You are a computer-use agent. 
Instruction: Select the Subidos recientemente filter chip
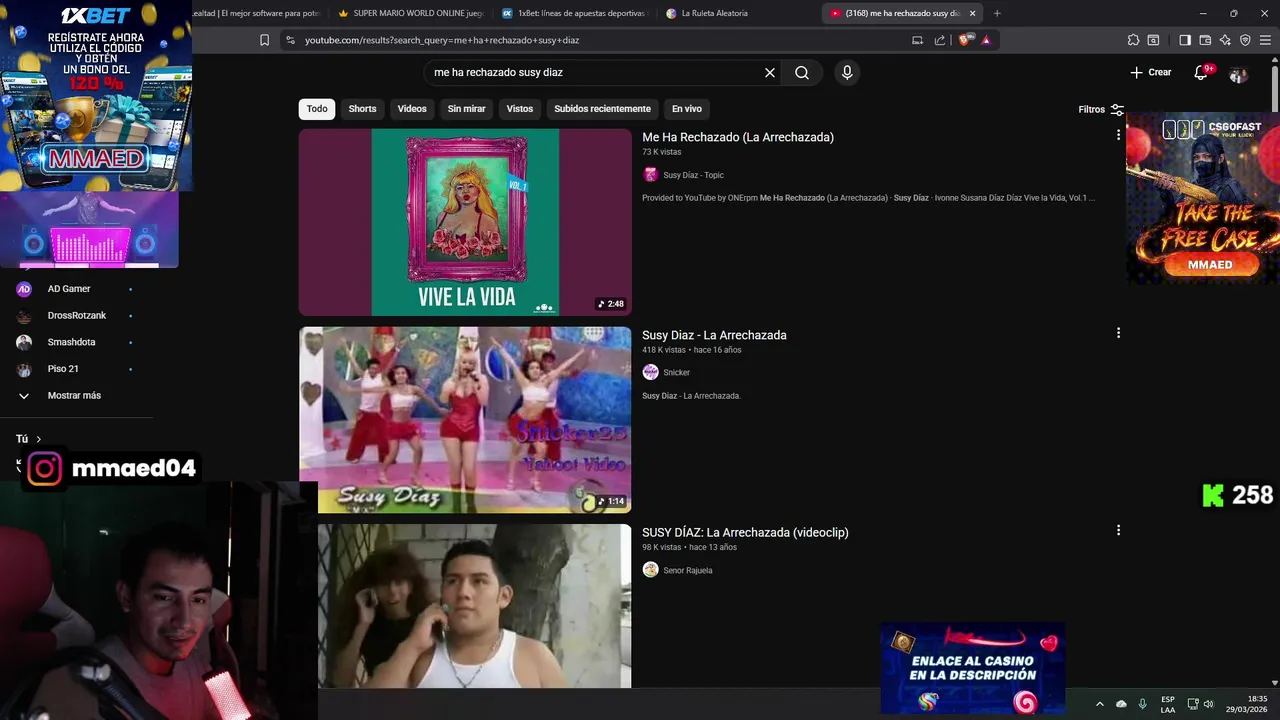[602, 109]
